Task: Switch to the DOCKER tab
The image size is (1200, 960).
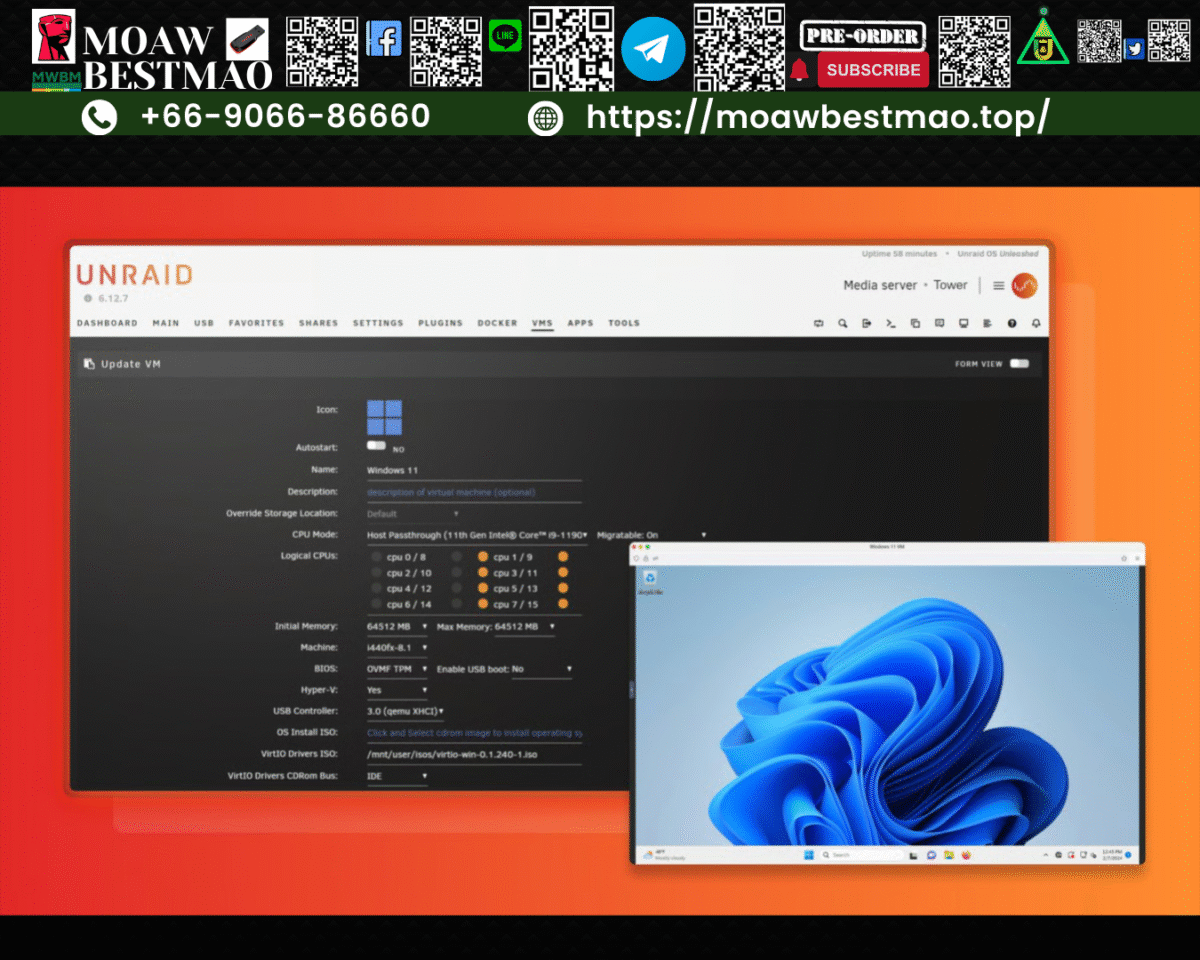Action: point(497,323)
